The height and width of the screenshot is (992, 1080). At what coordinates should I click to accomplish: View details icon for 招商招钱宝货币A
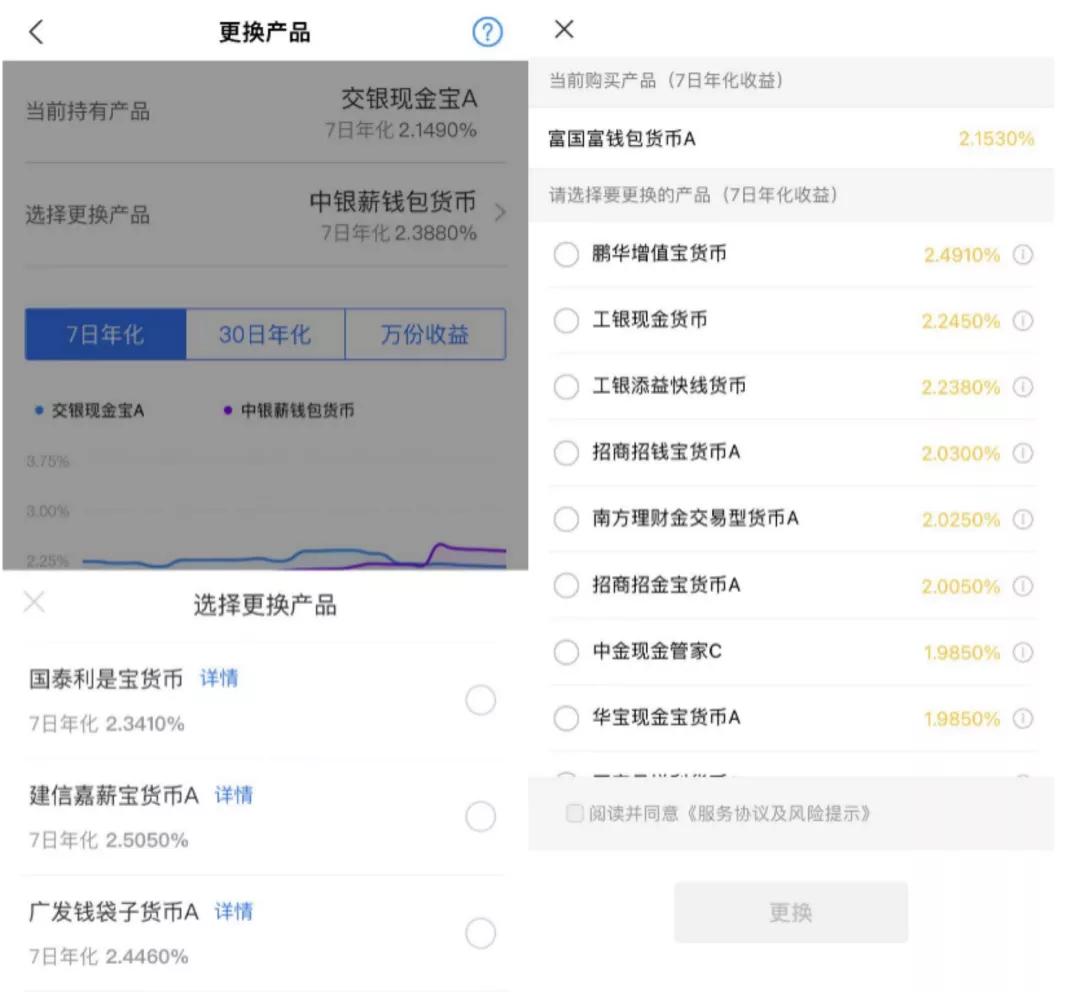coord(1021,453)
